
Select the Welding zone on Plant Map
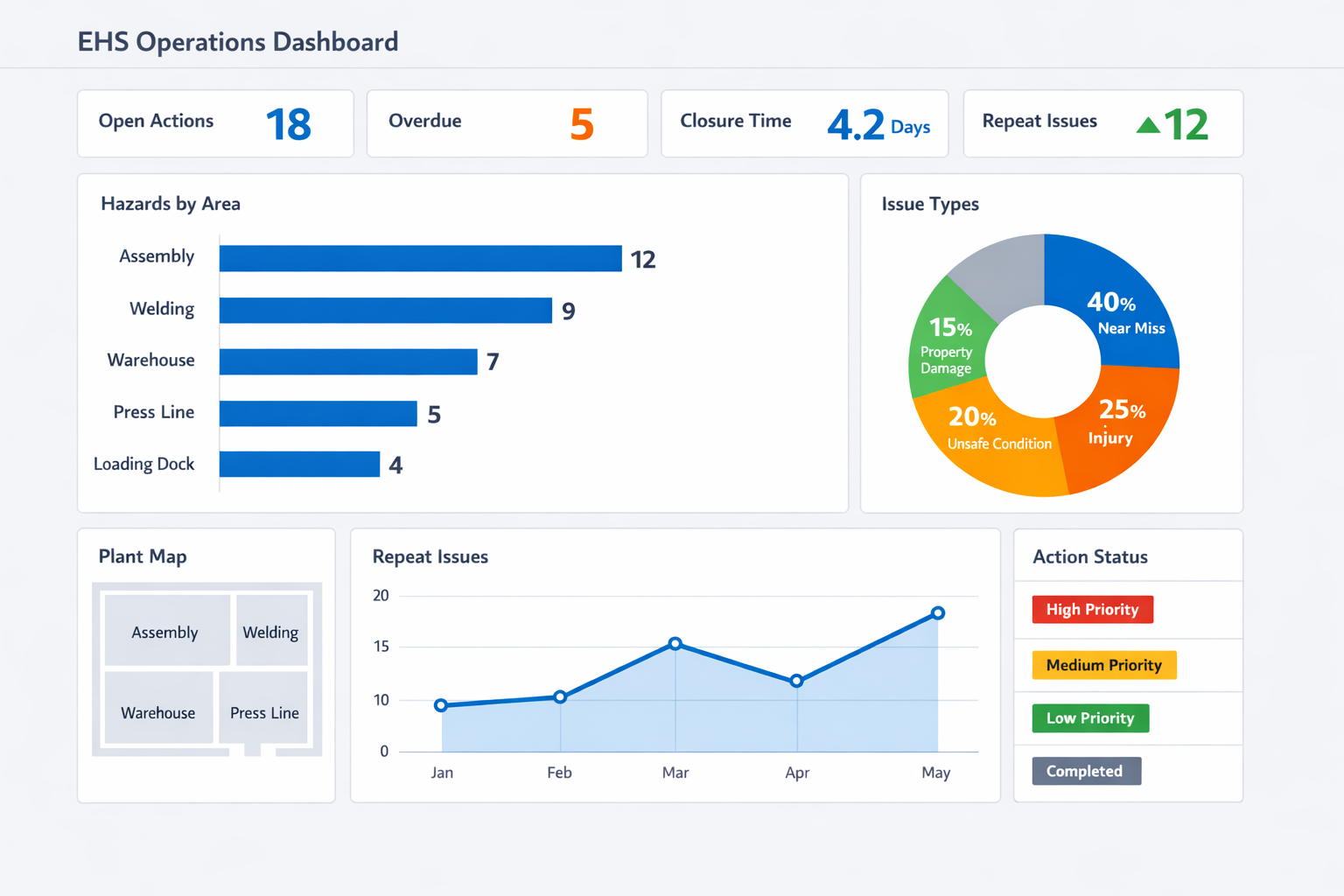(272, 631)
